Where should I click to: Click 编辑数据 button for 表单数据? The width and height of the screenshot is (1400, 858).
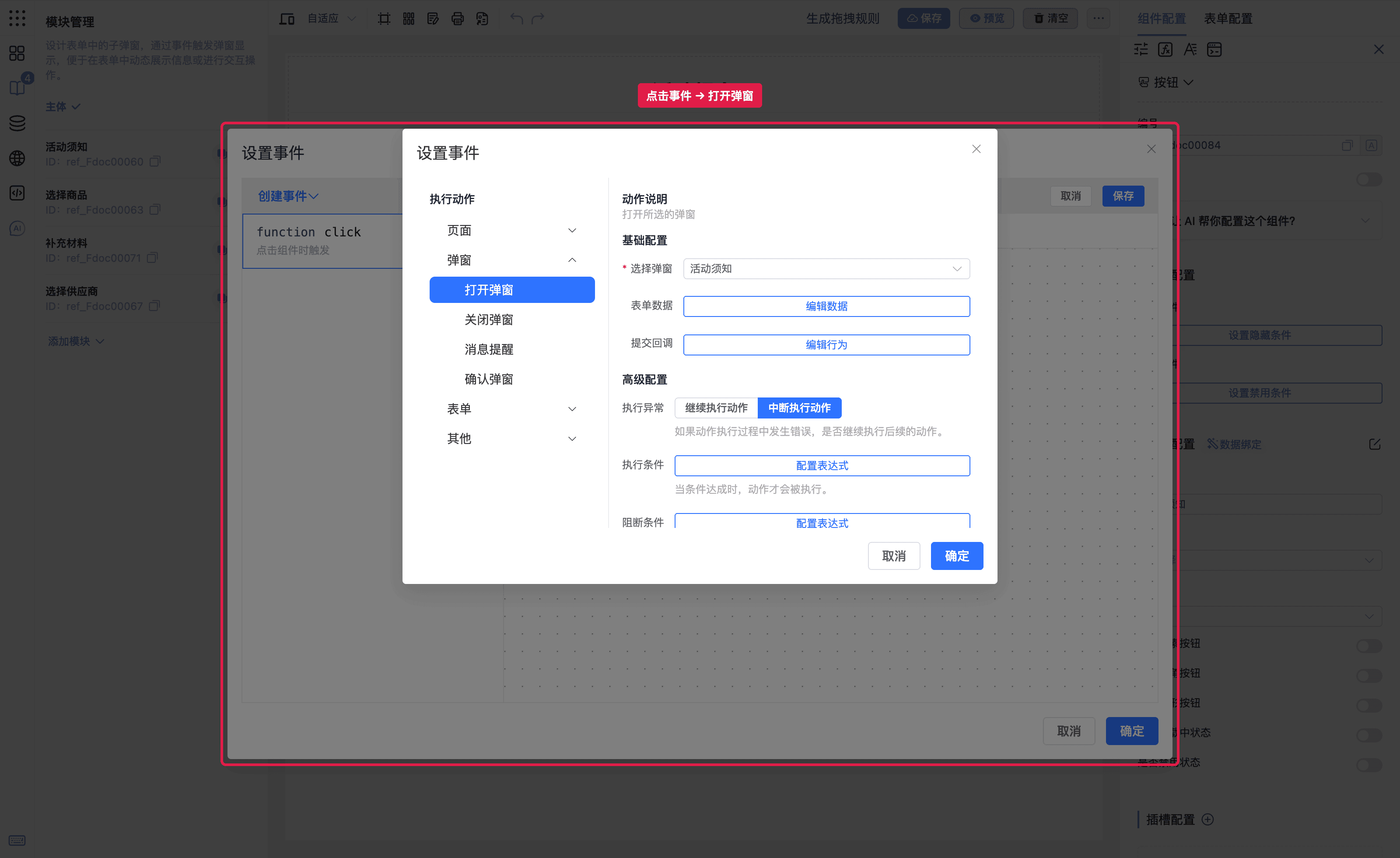[826, 306]
